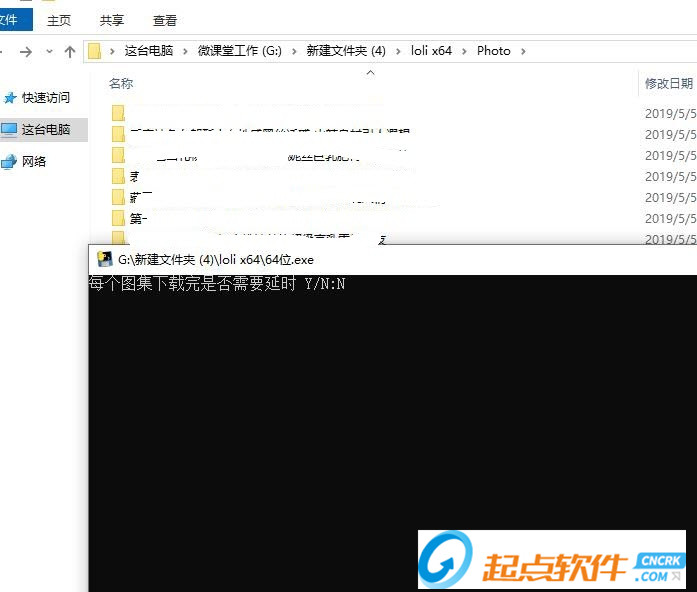Viewport: 697px width, 592px height.
Task: Select the fourth folder icon in list
Action: [118, 176]
